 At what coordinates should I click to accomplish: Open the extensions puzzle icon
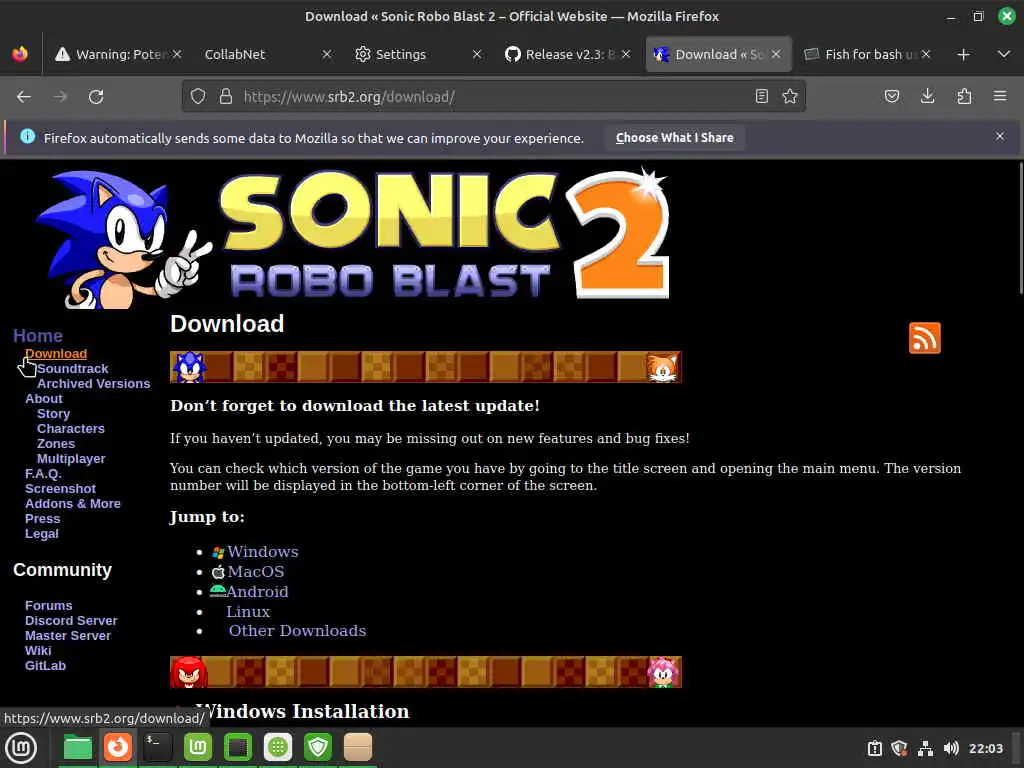coord(964,97)
